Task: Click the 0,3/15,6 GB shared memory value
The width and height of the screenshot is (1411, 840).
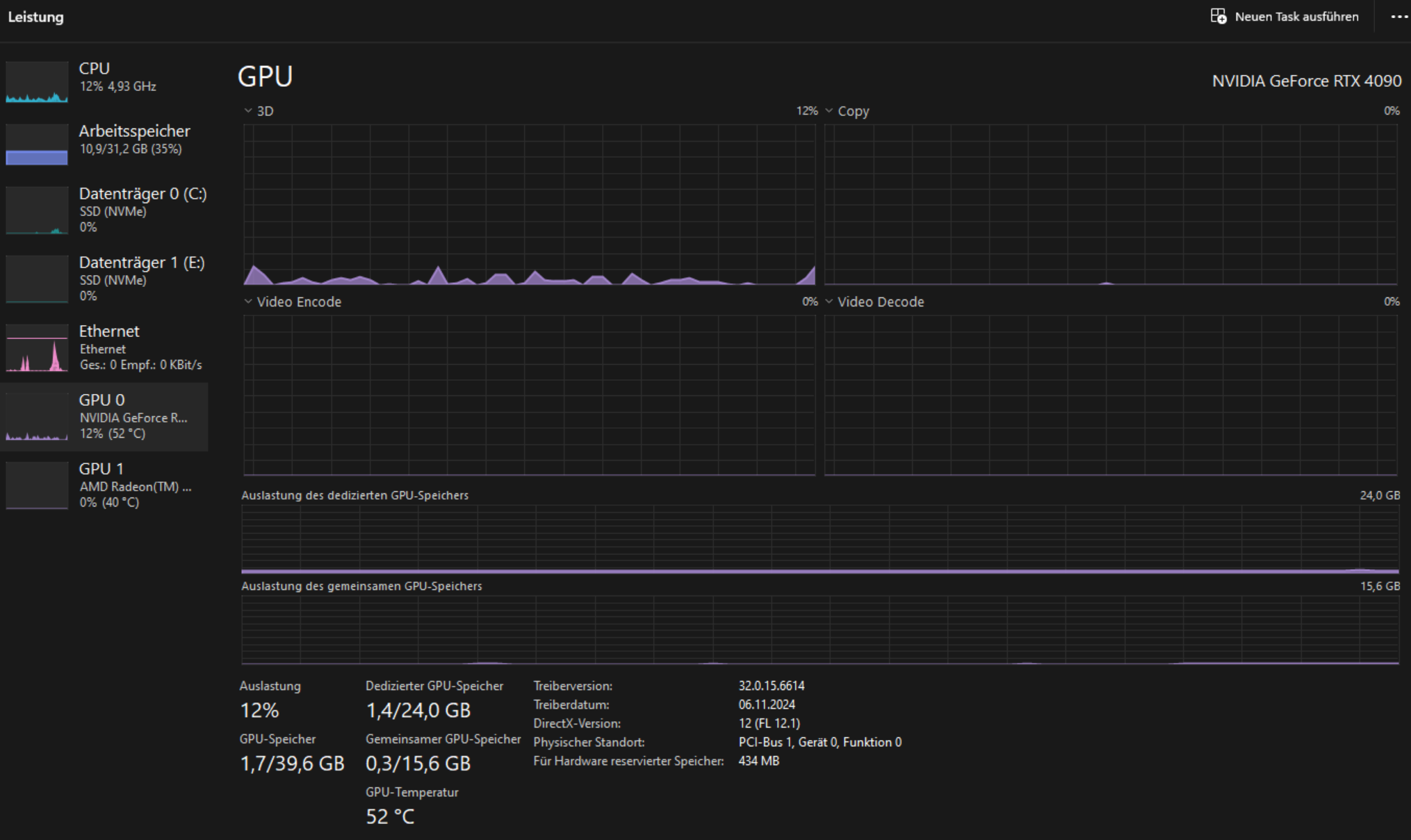Action: (x=418, y=764)
